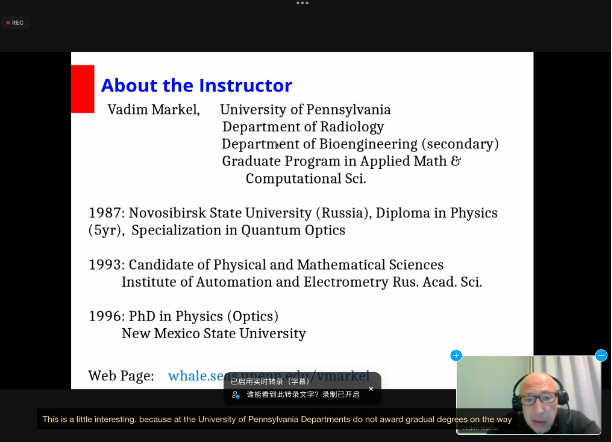Click the 'who can see this transcript' message
Image resolution: width=612 pixels, height=442 pixels.
pos(302,395)
